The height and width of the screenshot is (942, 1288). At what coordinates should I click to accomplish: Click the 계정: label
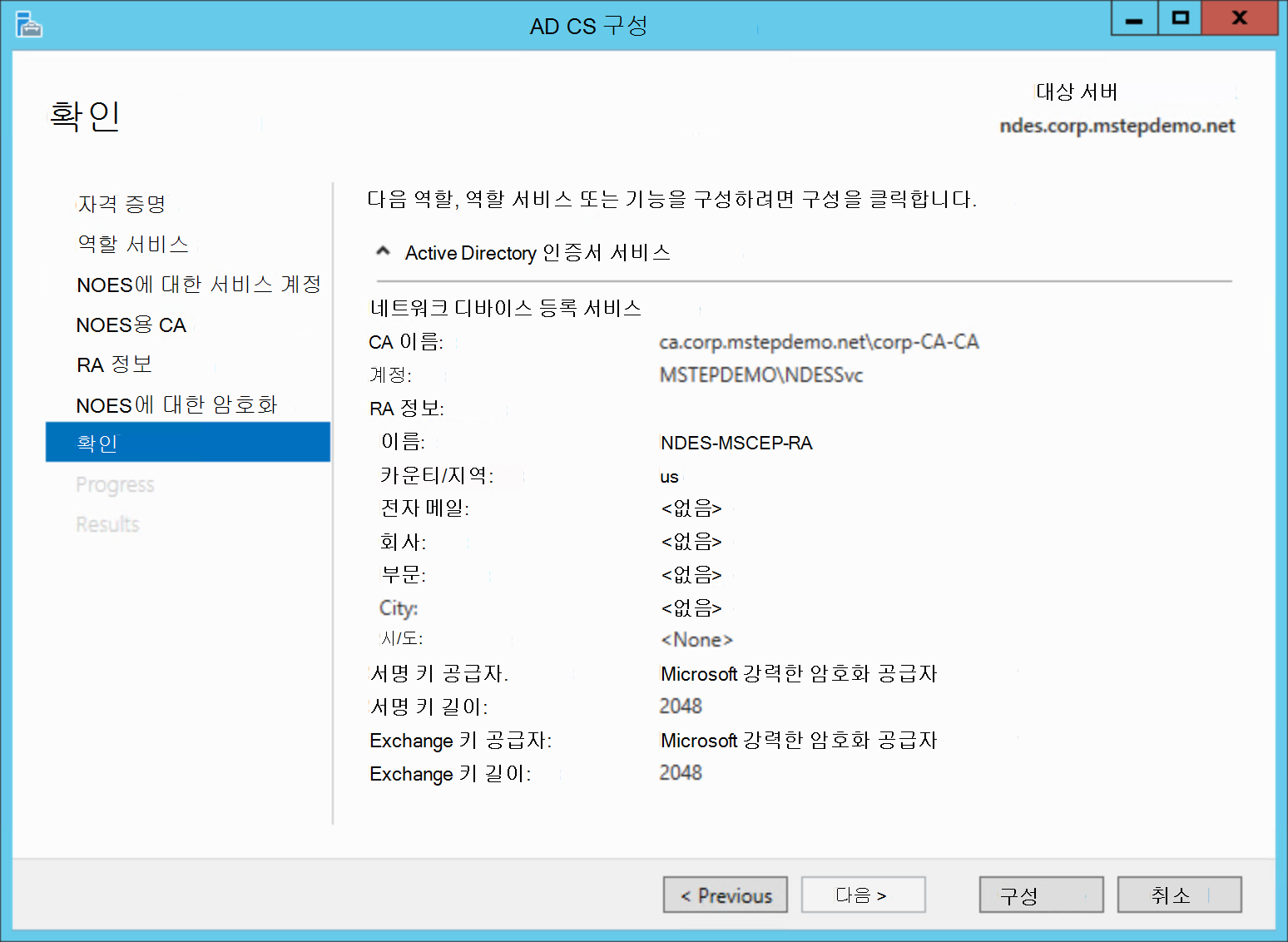(x=390, y=375)
